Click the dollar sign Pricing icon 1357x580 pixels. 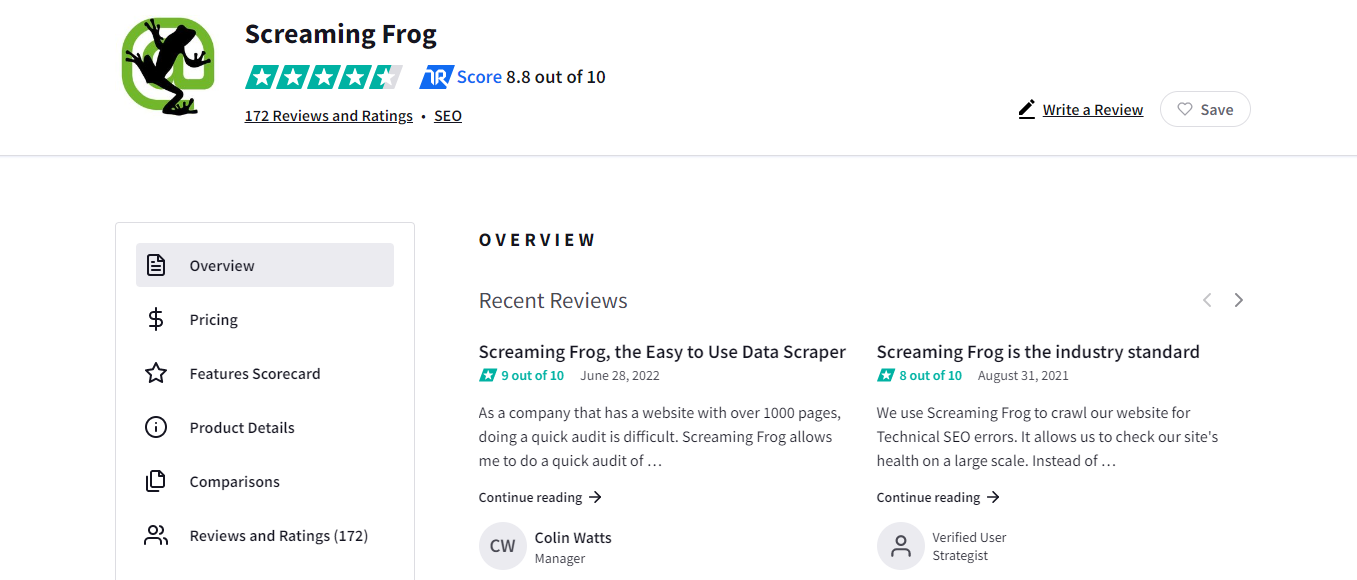click(x=156, y=319)
